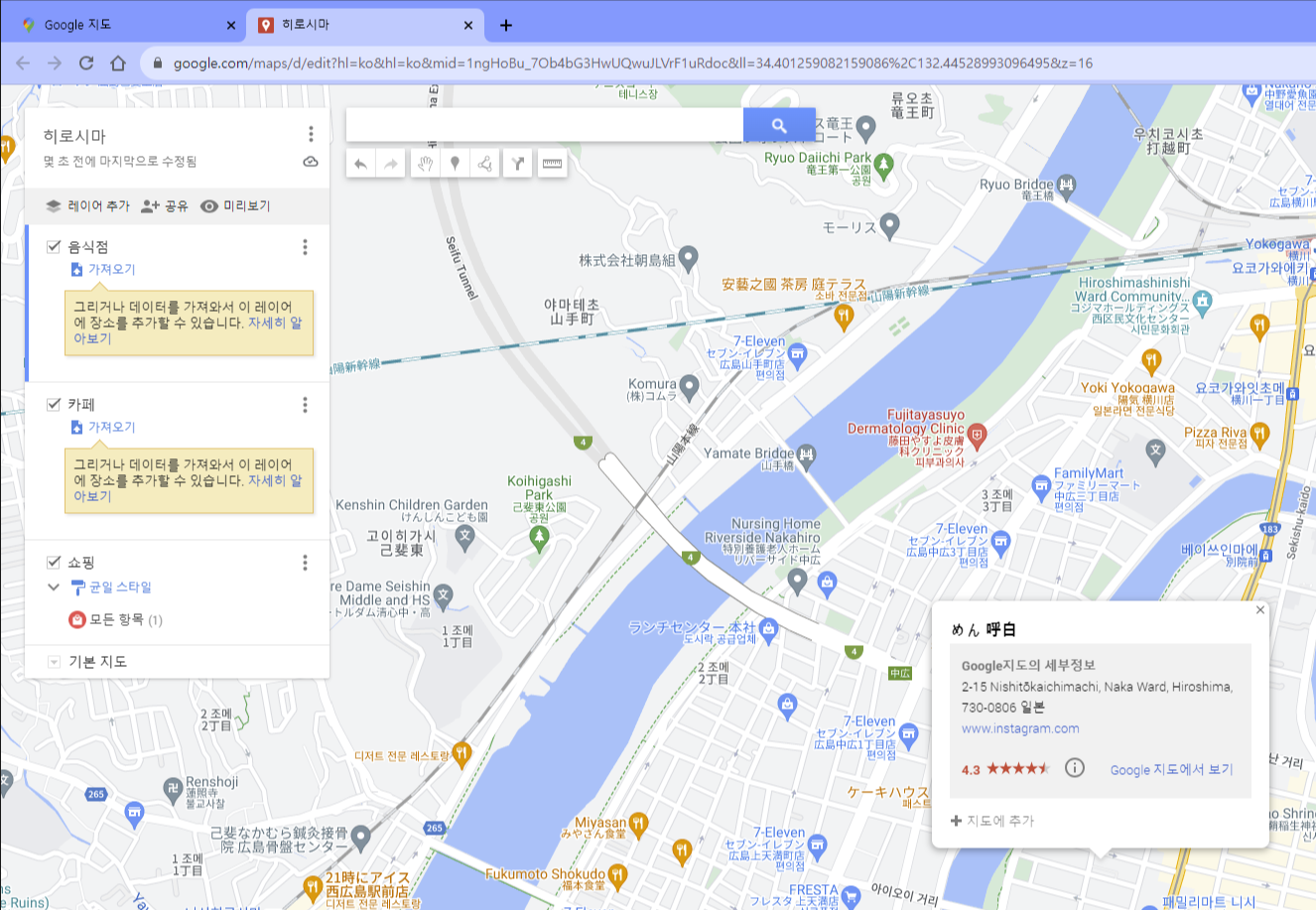Viewport: 1316px width, 910px height.
Task: Click the Fujitayasuyo Dermatology Clinic marker
Action: coord(978,434)
